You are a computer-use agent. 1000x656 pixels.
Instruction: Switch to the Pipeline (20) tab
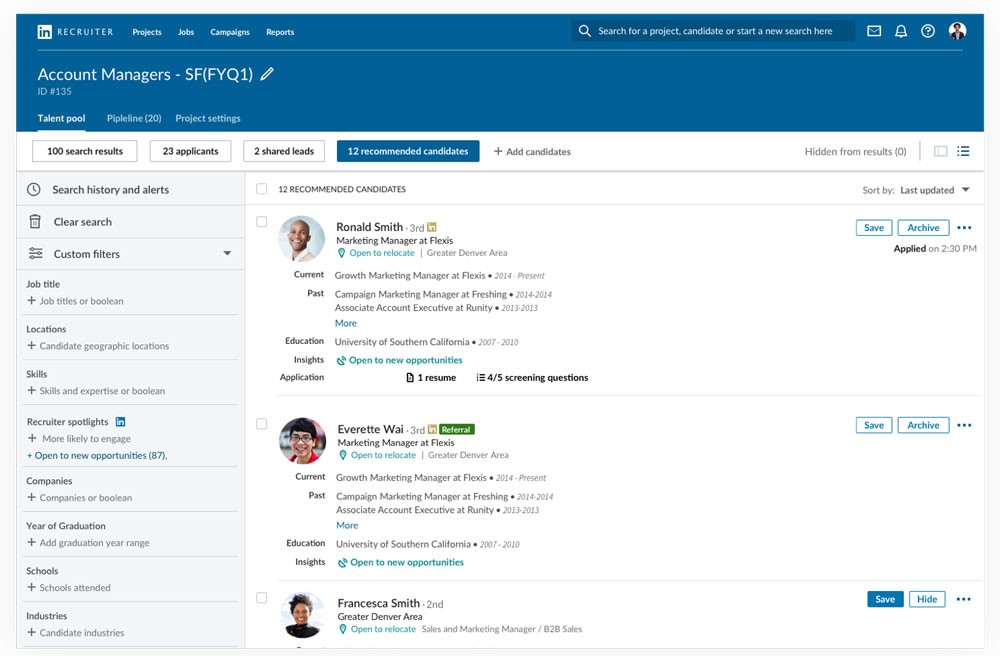pyautogui.click(x=134, y=118)
